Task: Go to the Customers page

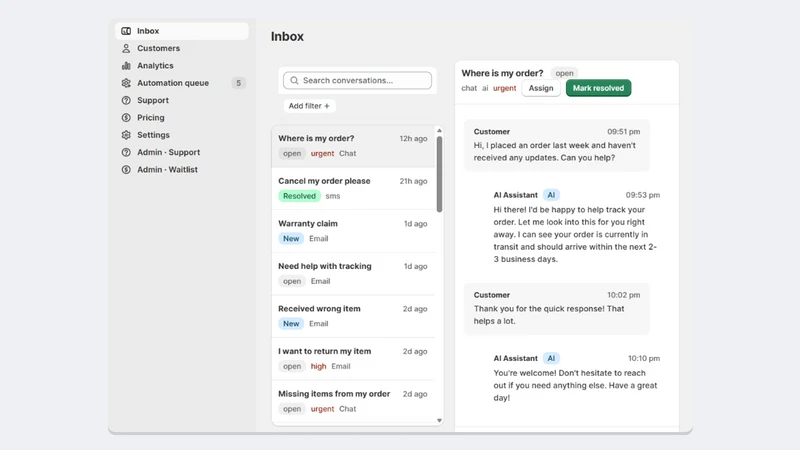Action: 182,48
